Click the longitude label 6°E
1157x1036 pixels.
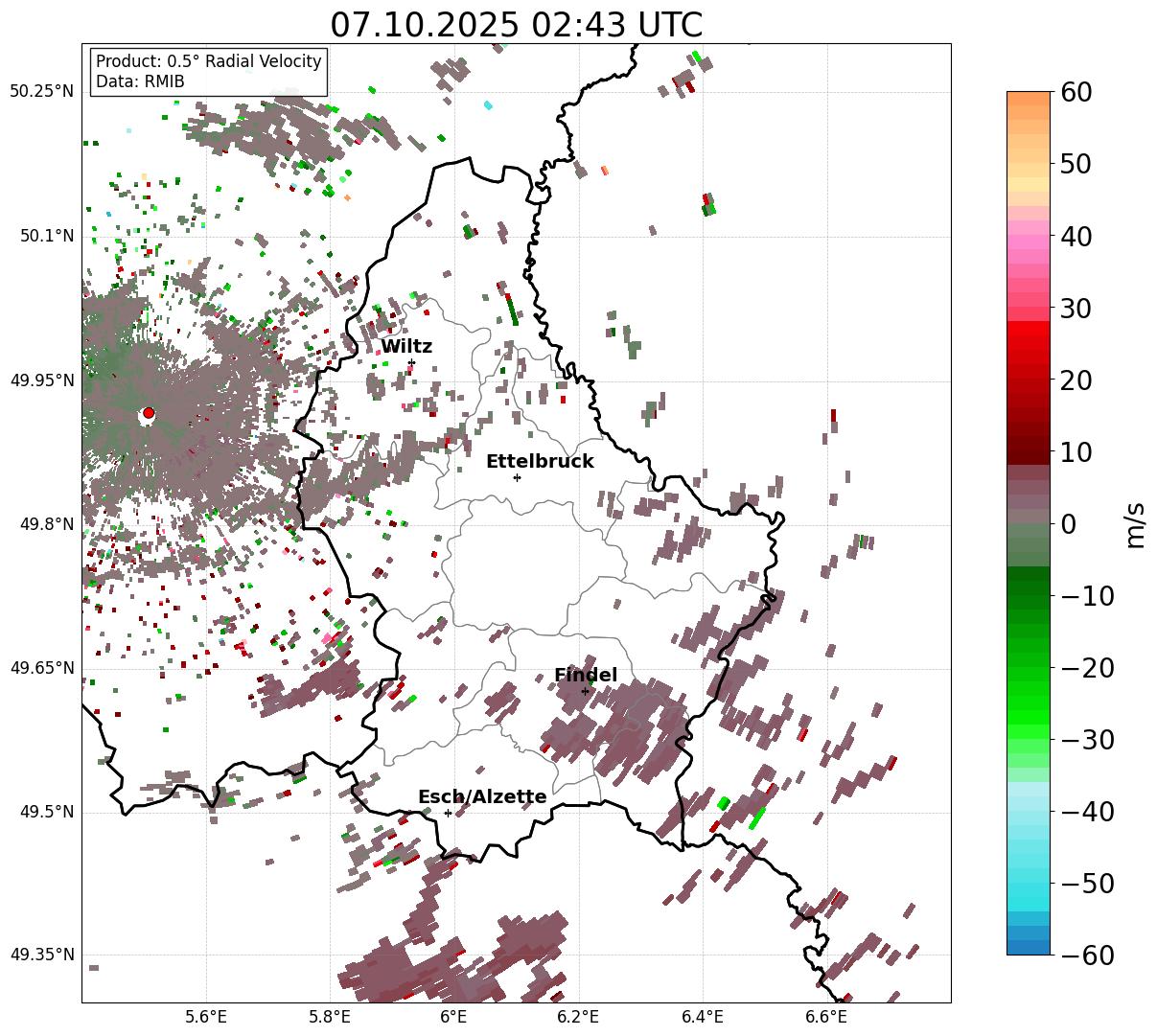[453, 1017]
